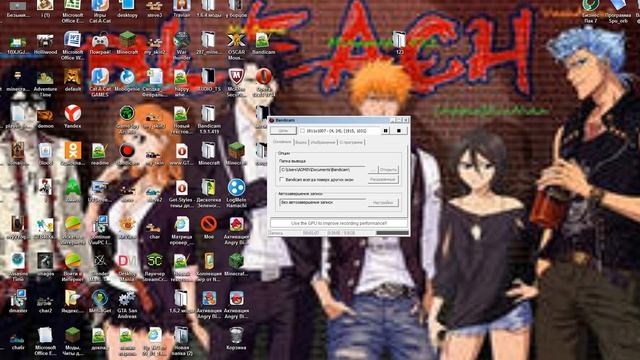The width and height of the screenshot is (640, 360).
Task: Switch to the Изображения tab
Action: pyautogui.click(x=322, y=142)
